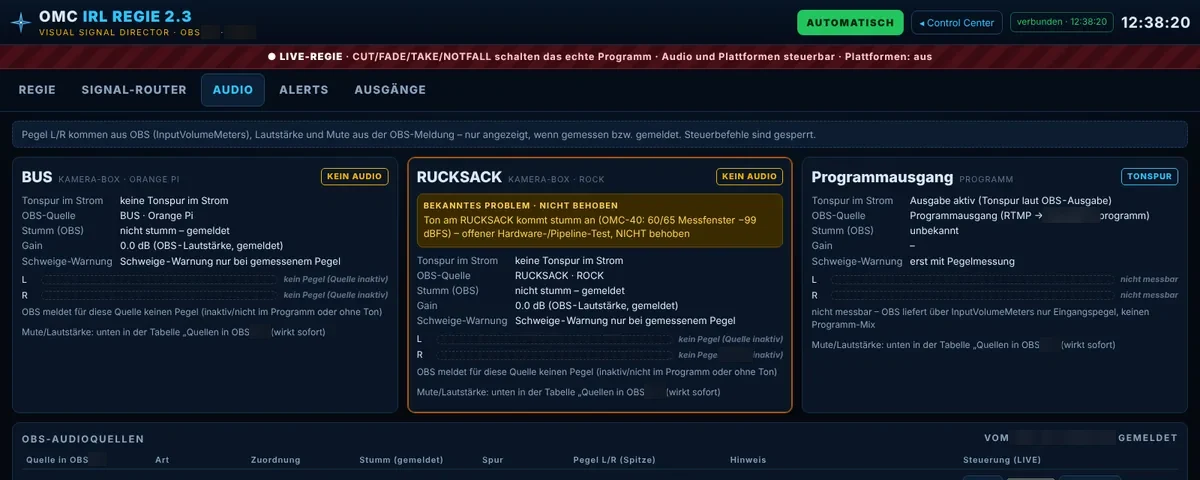1200x480 pixels.
Task: Click the large 12:38:20 clock
Action: [x=1155, y=22]
